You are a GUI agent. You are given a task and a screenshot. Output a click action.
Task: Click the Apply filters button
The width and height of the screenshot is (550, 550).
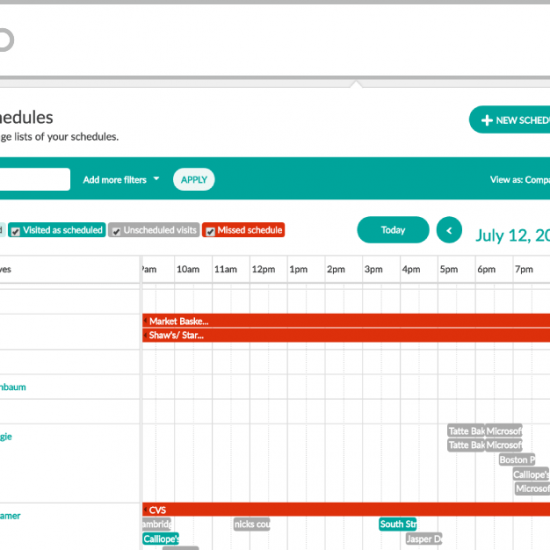tap(194, 180)
